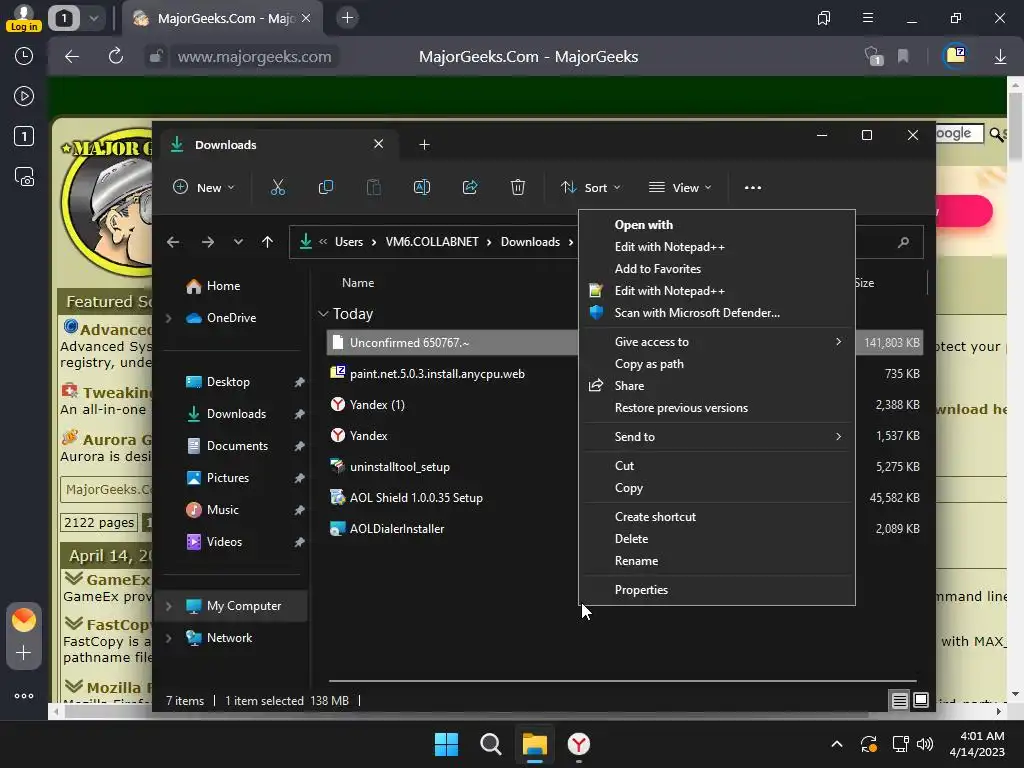Click browser address bar www.majorgeeks.com
1024x768 pixels.
[254, 57]
